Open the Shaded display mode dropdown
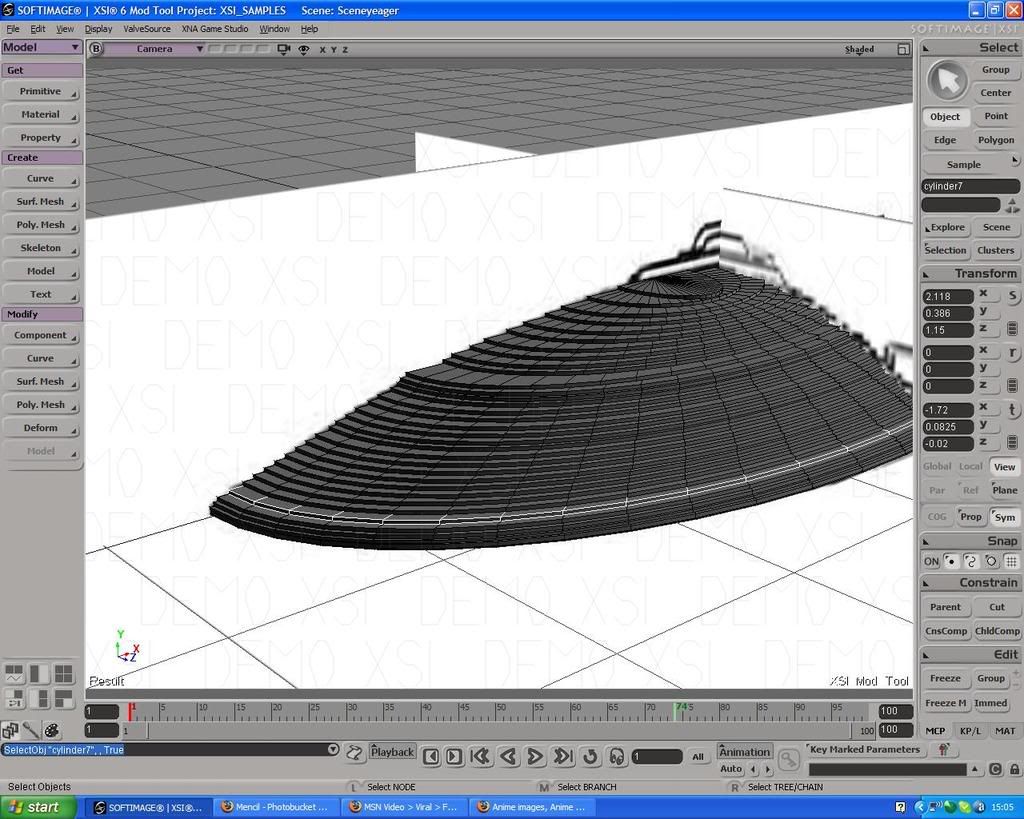 click(x=859, y=49)
